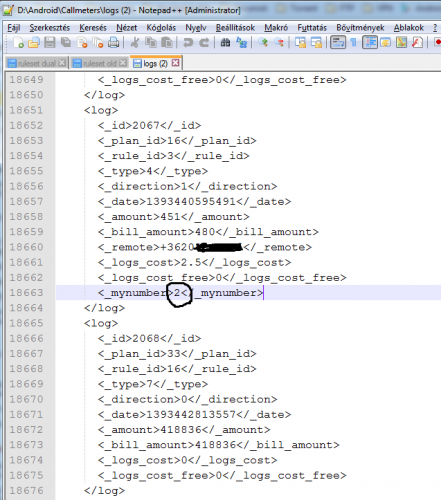Click the Save All icon

66,42
